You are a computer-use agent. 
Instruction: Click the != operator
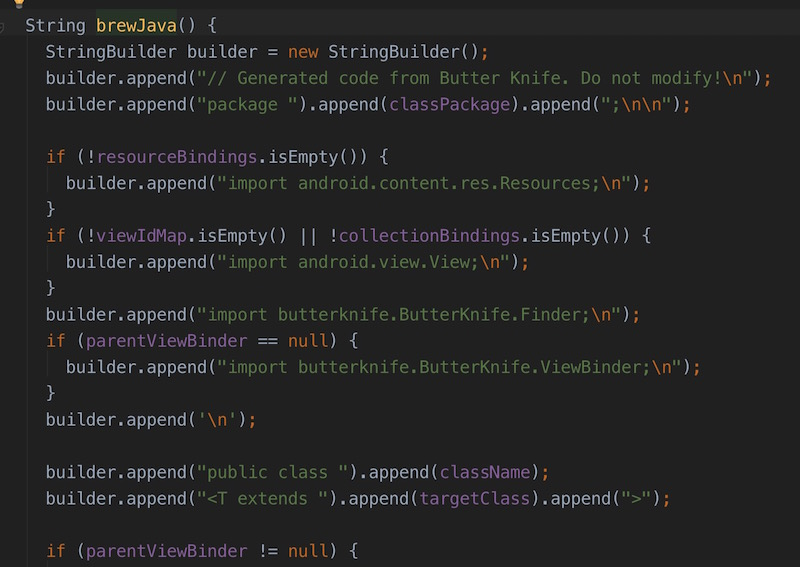click(268, 551)
